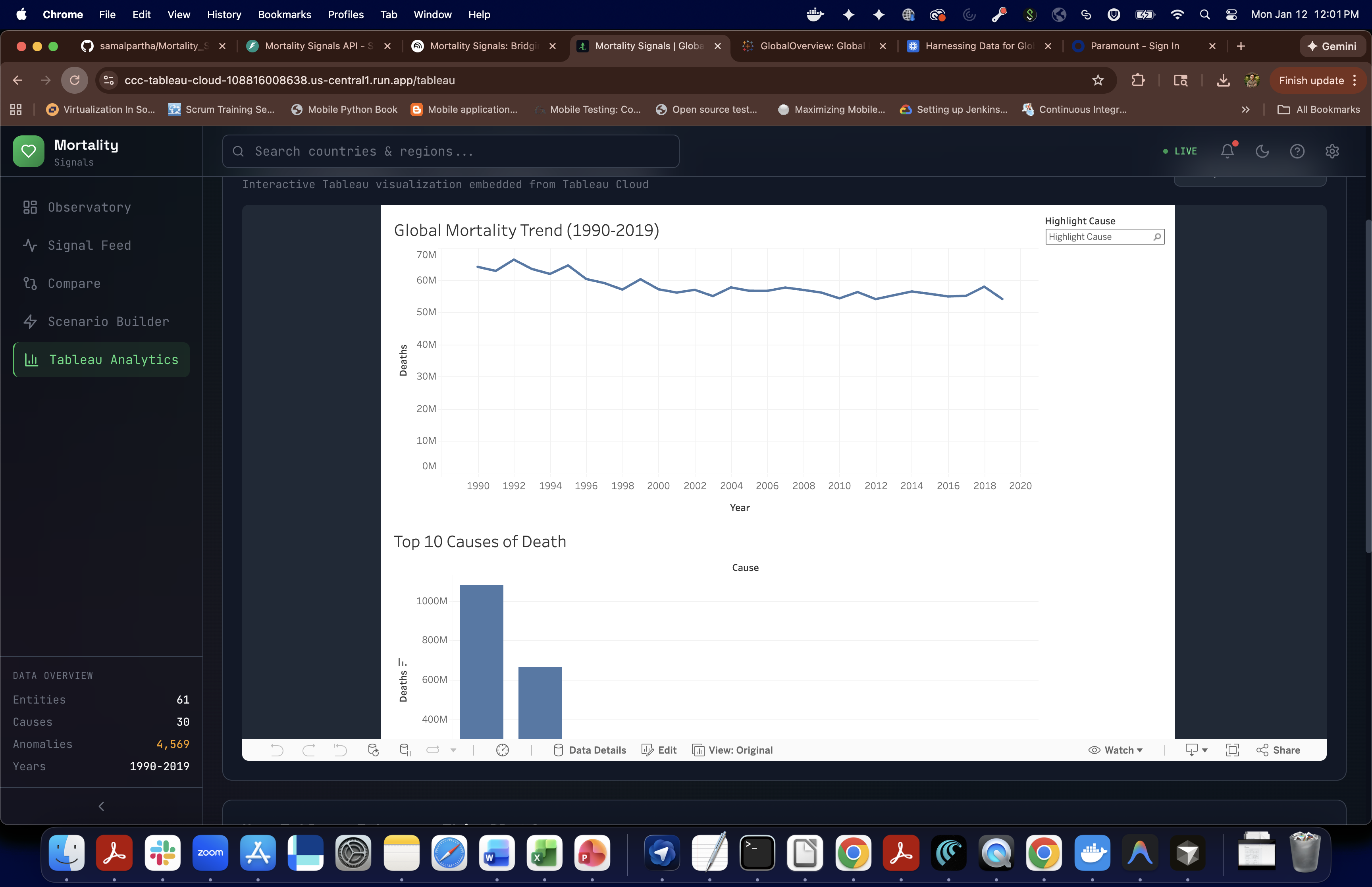
Task: Pause auto updates in Tableau toolbar
Action: pos(405,749)
